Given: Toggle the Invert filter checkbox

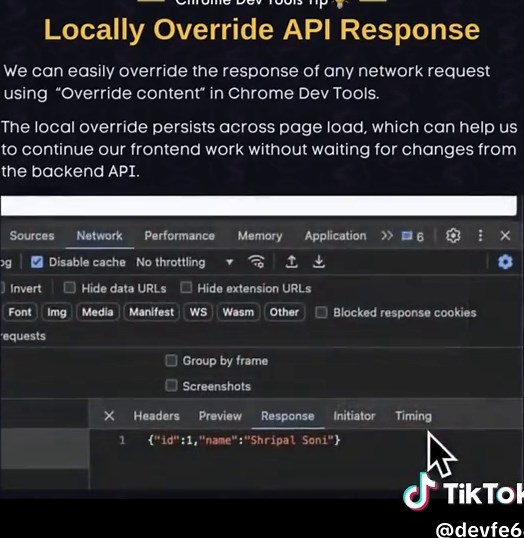Looking at the screenshot, I should (2, 288).
